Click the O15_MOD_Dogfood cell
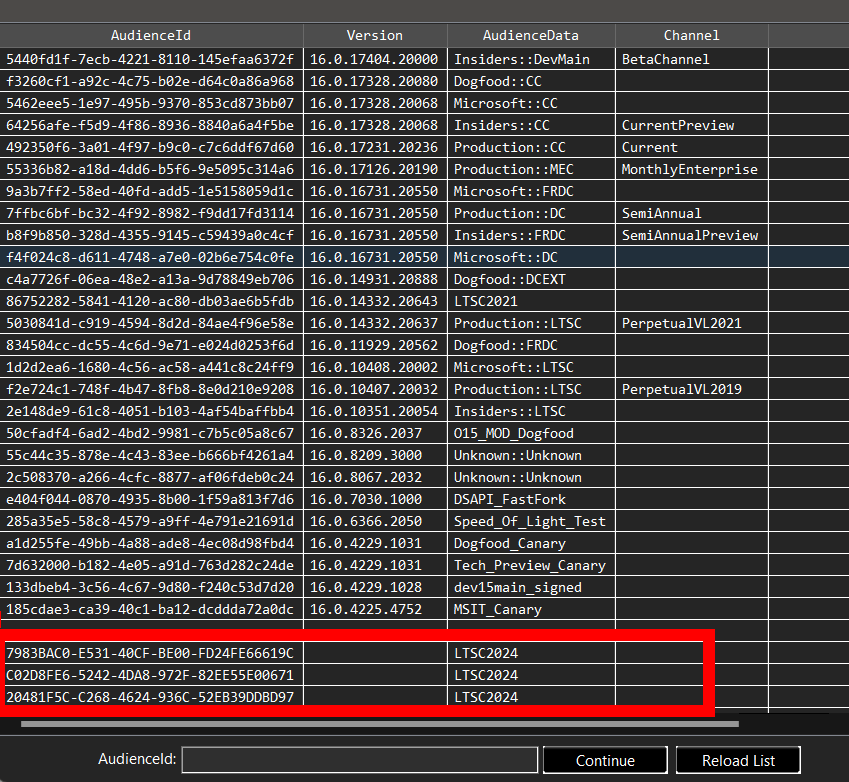Viewport: 849px width, 782px height. click(x=531, y=433)
